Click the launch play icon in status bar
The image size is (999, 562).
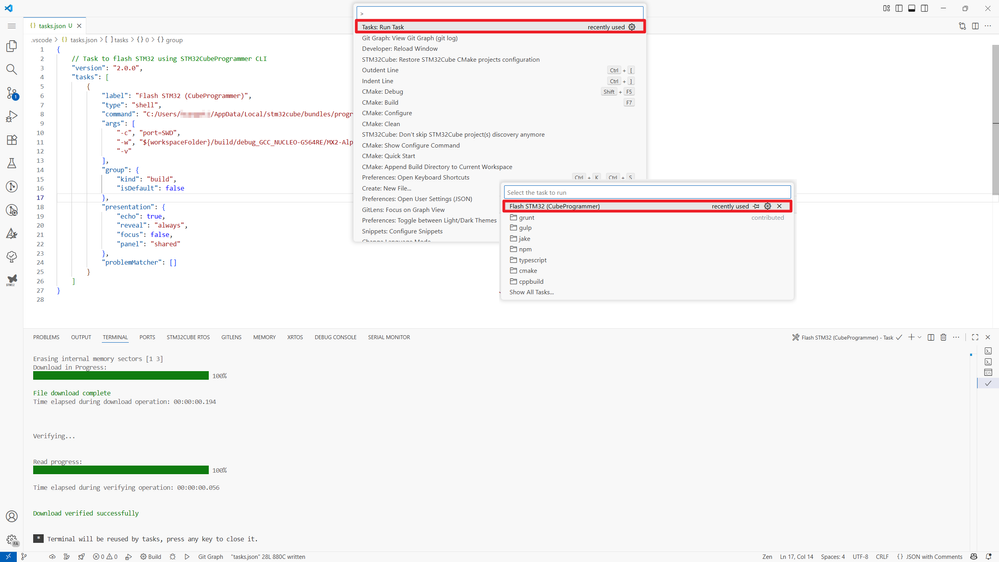(187, 556)
